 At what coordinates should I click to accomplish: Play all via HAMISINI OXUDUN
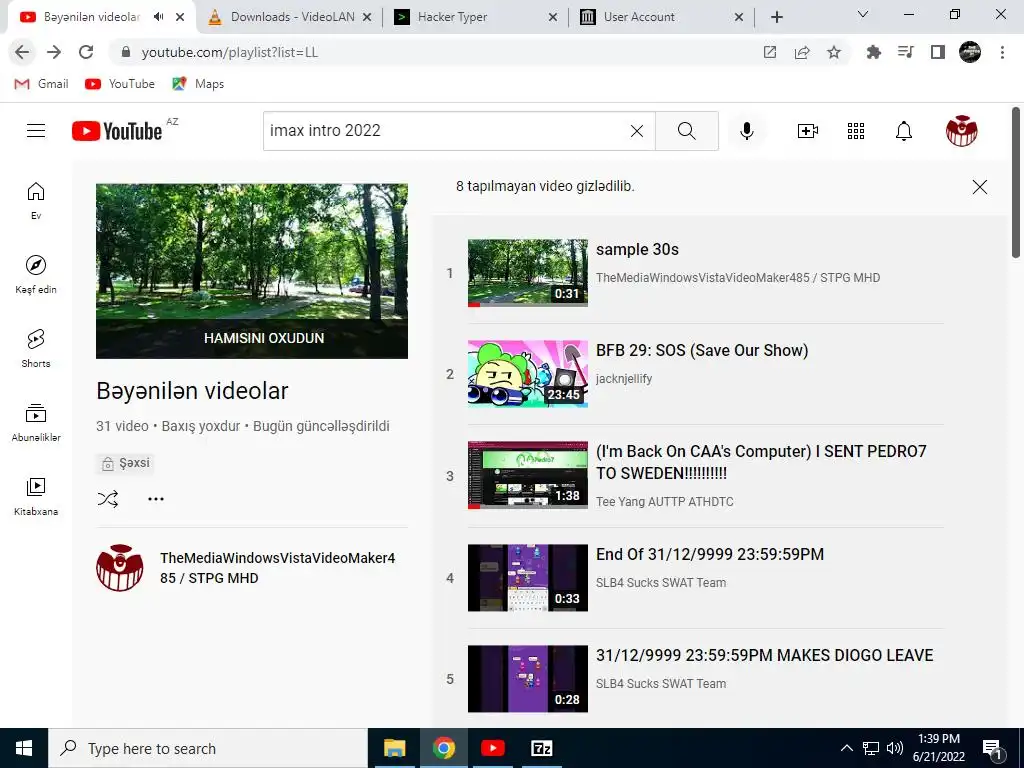coord(264,338)
